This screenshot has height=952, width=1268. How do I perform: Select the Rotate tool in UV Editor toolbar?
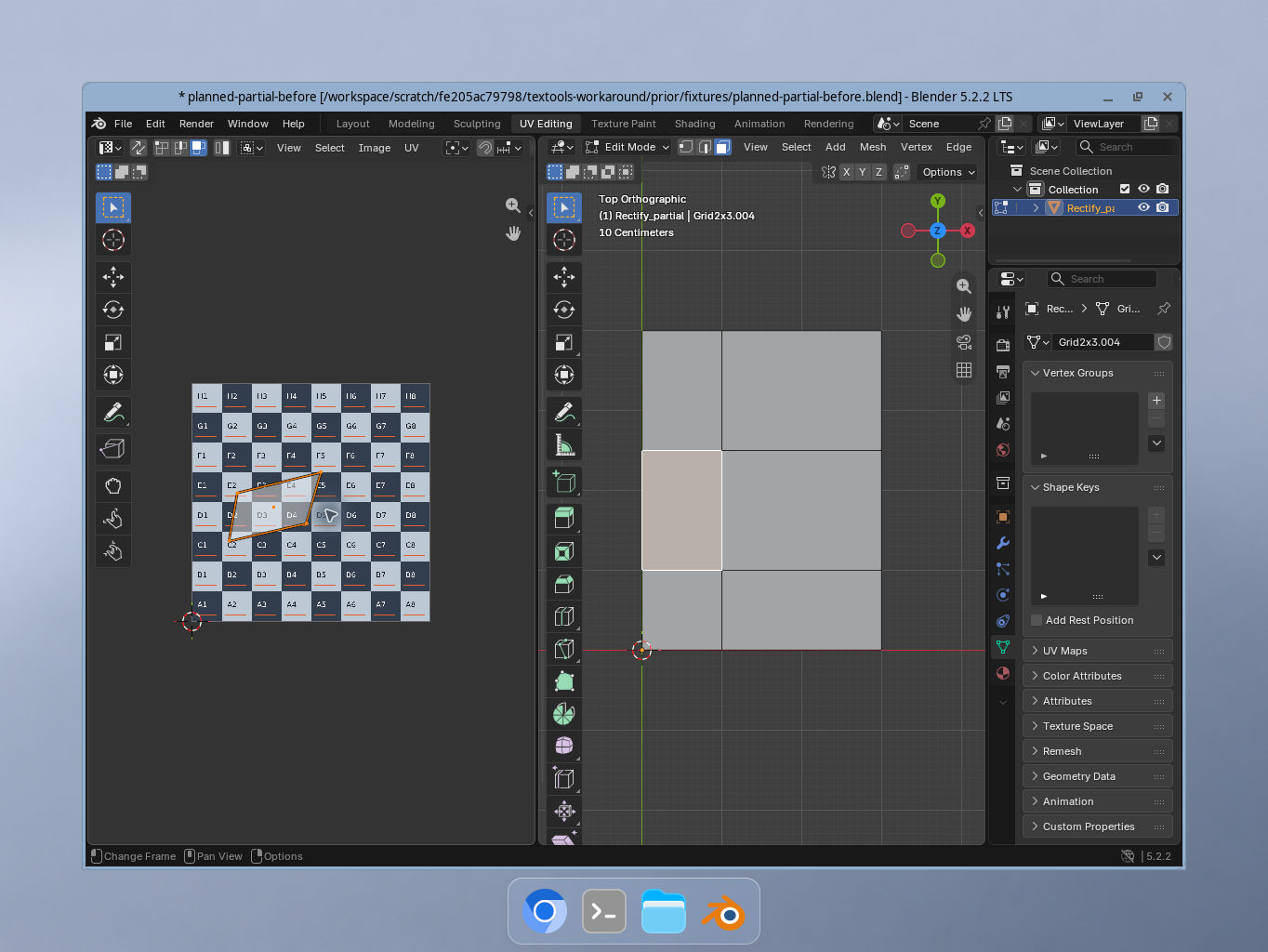(113, 310)
